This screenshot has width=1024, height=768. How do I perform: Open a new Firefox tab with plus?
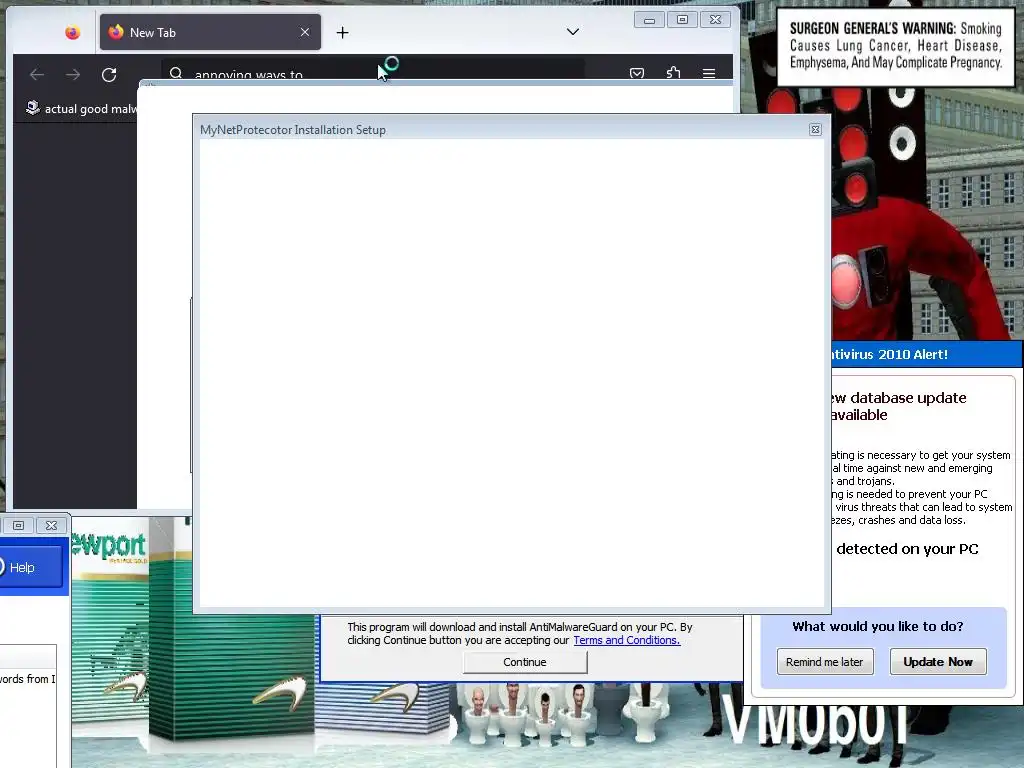342,33
